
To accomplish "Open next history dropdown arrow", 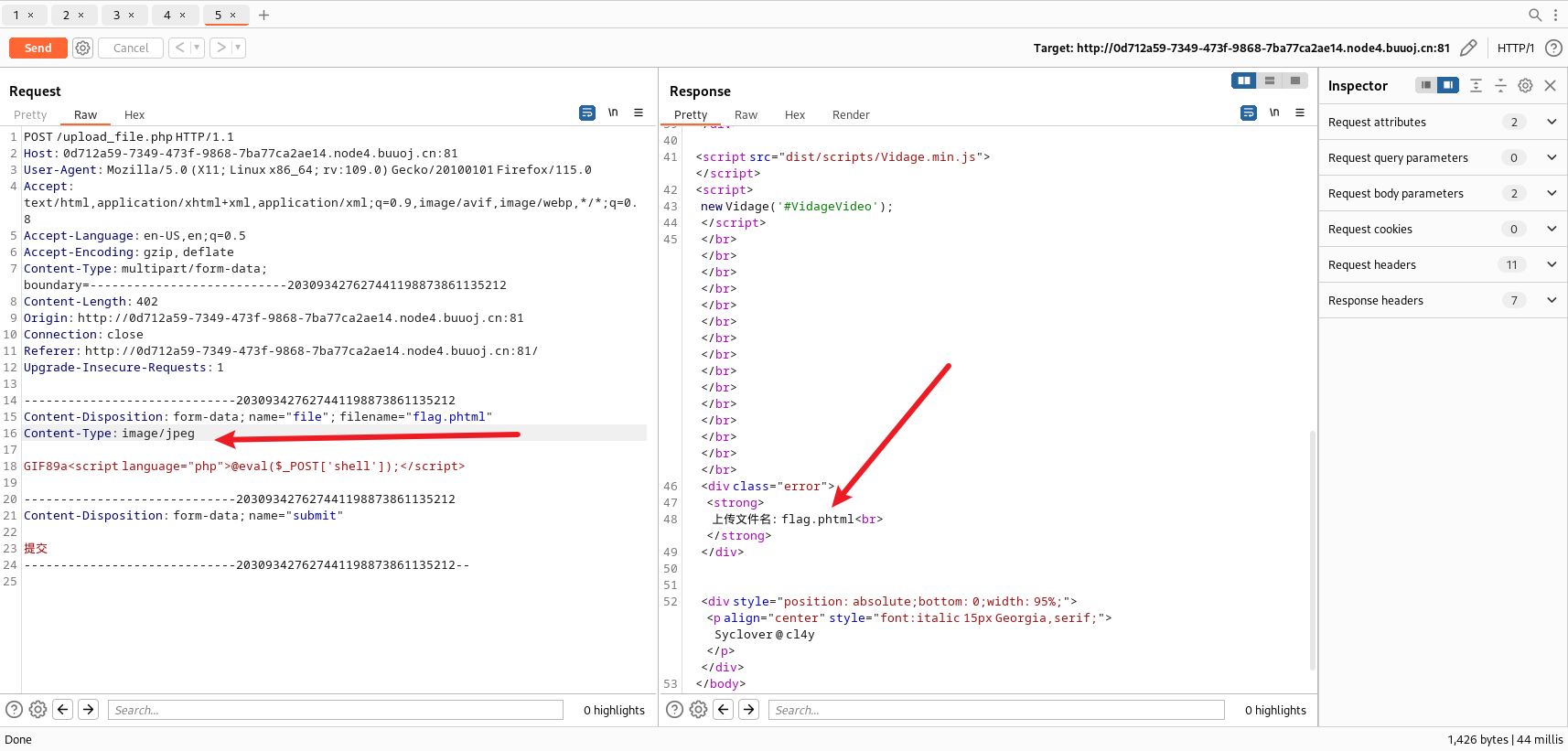I will (x=238, y=48).
